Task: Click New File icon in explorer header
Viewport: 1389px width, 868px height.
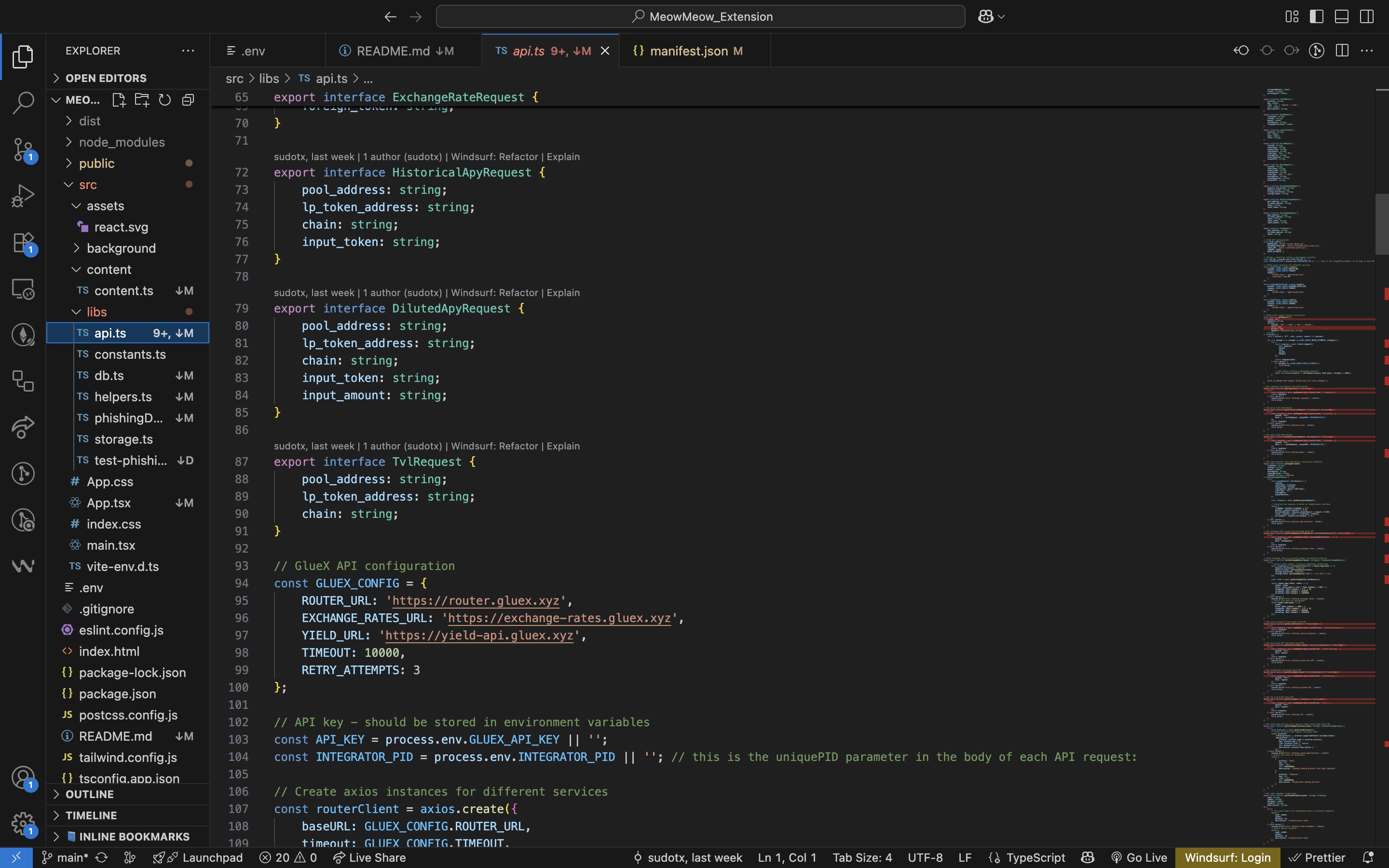Action: 119,100
